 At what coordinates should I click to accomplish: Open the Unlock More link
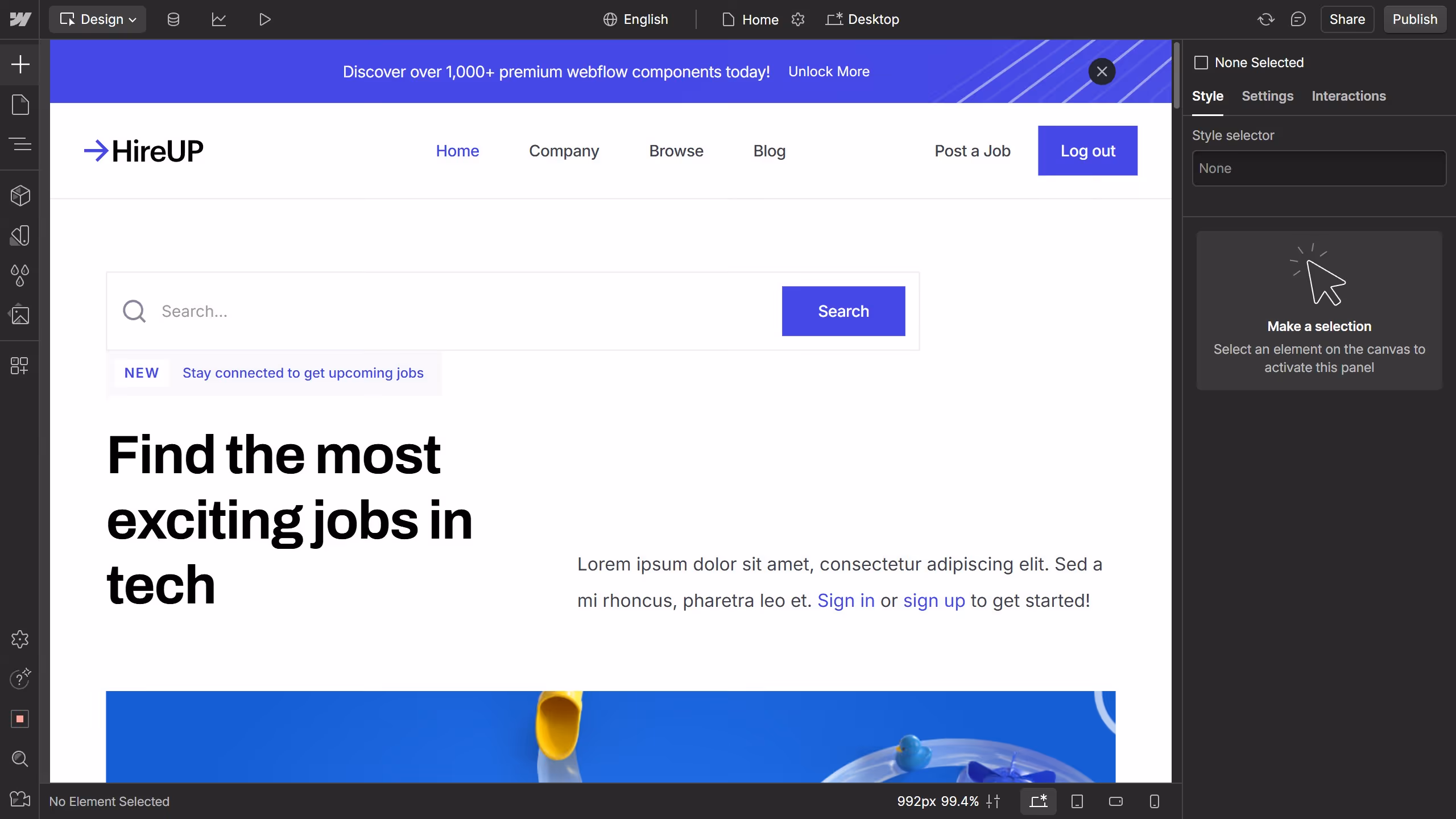click(x=829, y=72)
